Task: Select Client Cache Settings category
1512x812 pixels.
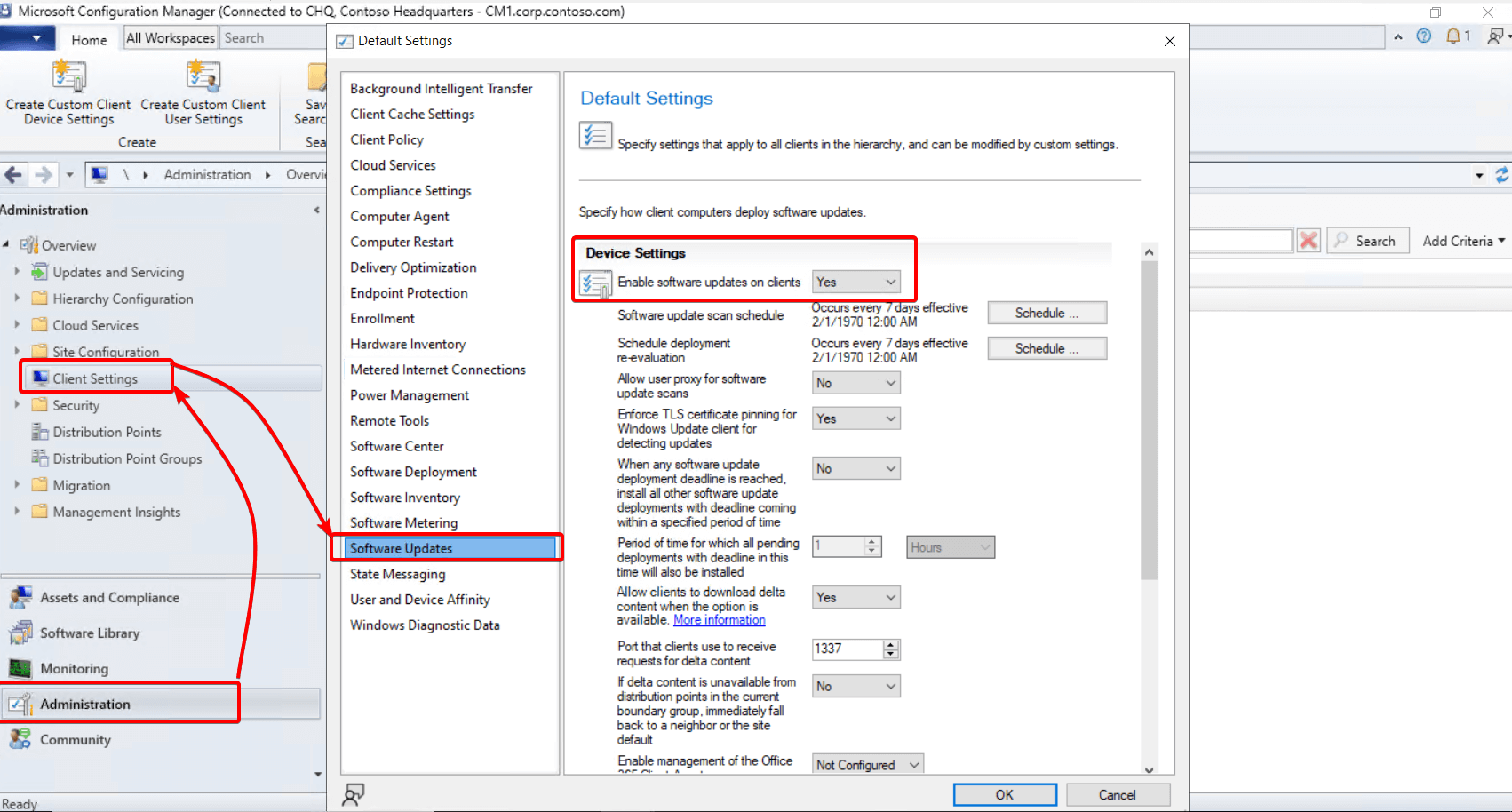Action: click(412, 115)
